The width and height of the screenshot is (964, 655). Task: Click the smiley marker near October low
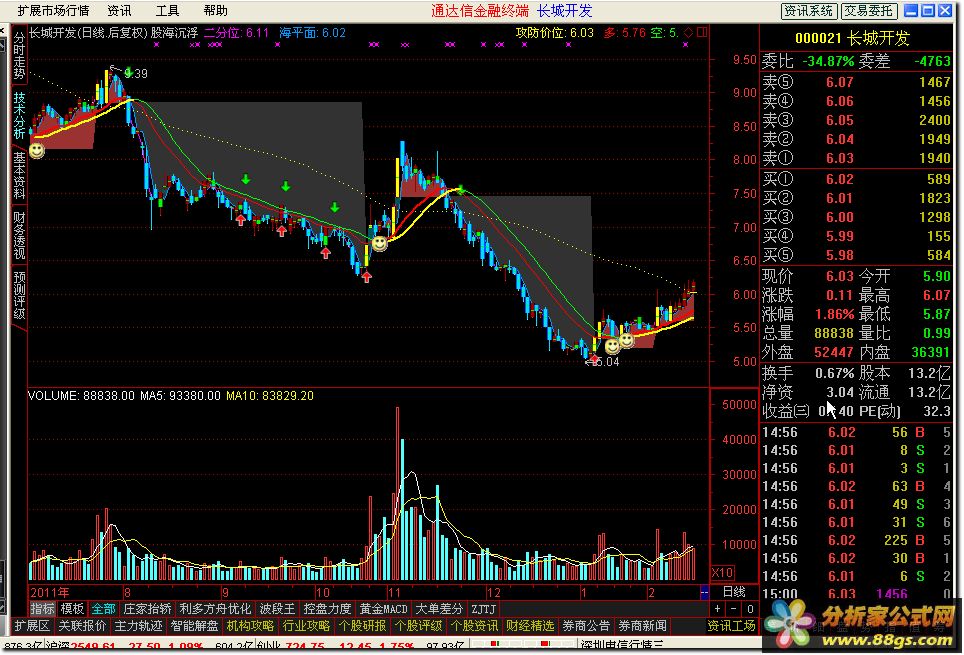379,244
